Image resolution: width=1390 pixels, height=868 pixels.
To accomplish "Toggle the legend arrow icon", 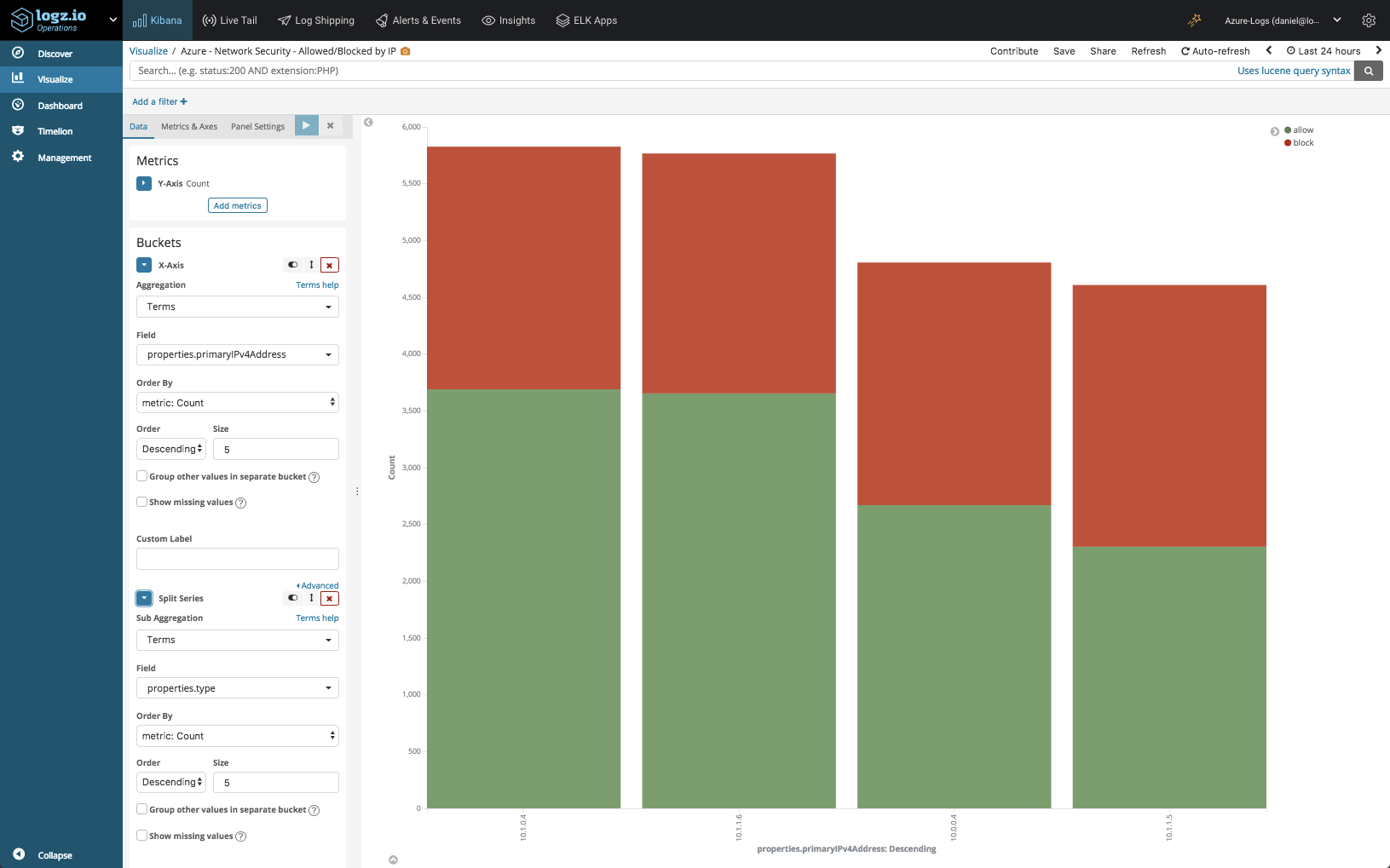I will (x=1275, y=131).
